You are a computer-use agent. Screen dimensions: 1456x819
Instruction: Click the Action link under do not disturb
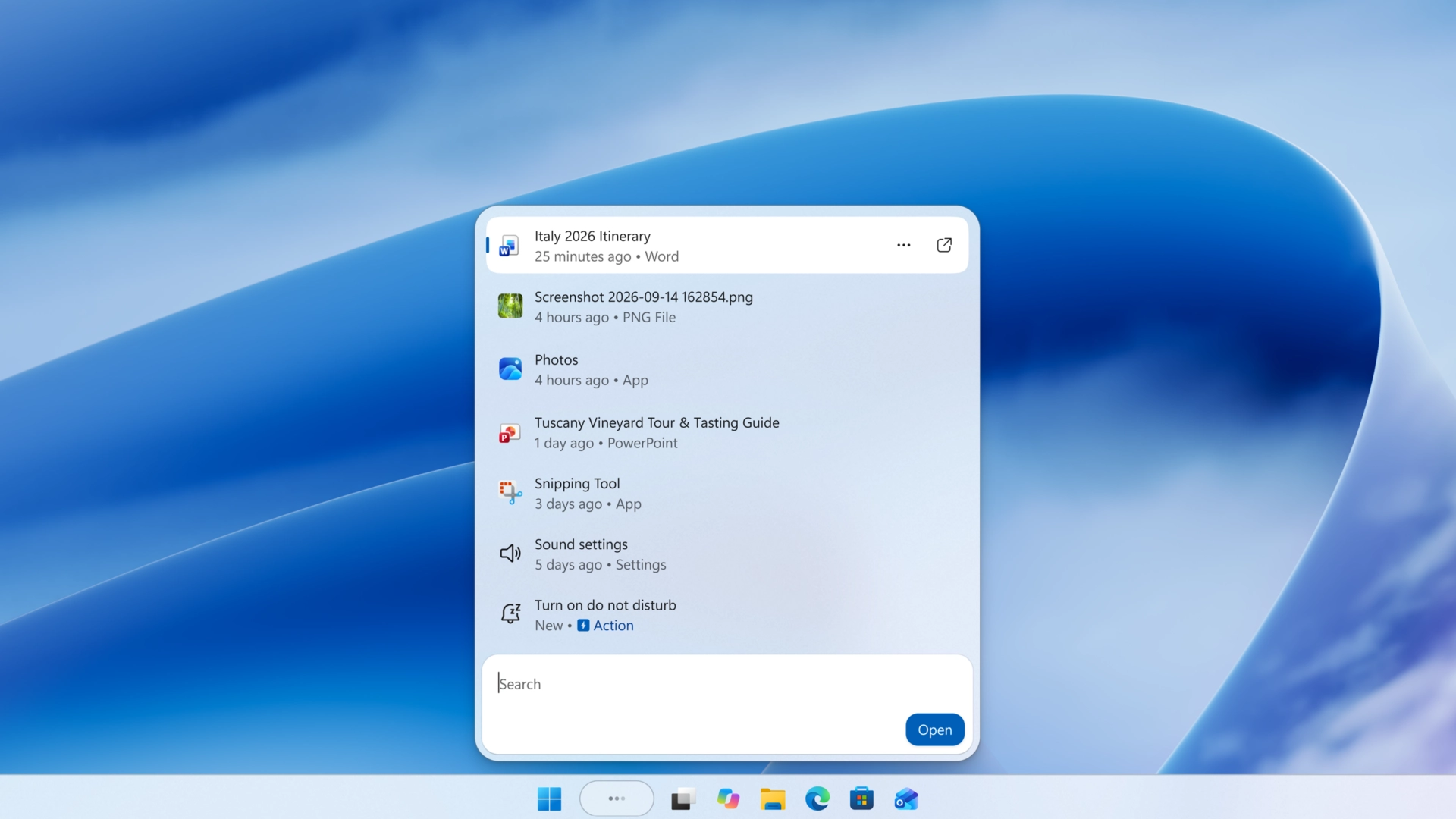click(x=613, y=626)
